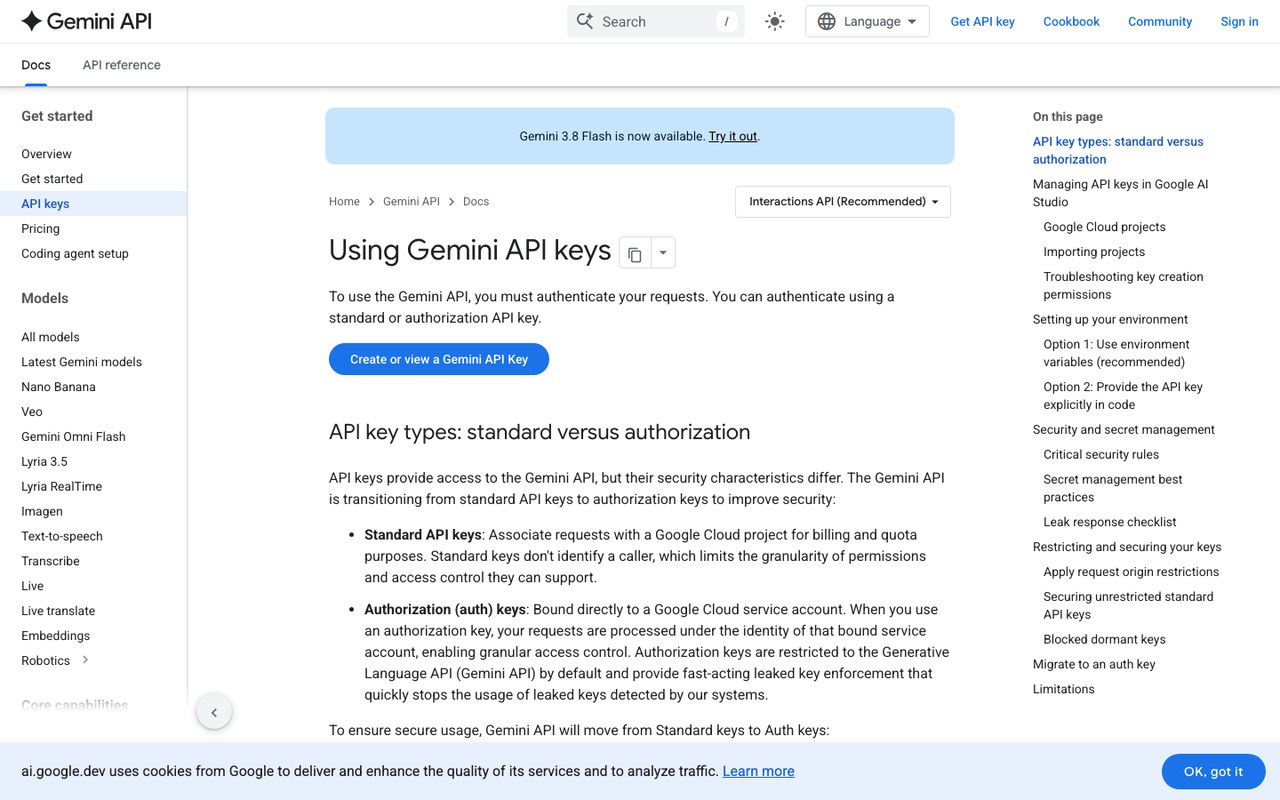Open Transcribe in sidebar
The height and width of the screenshot is (800, 1280).
pos(50,561)
